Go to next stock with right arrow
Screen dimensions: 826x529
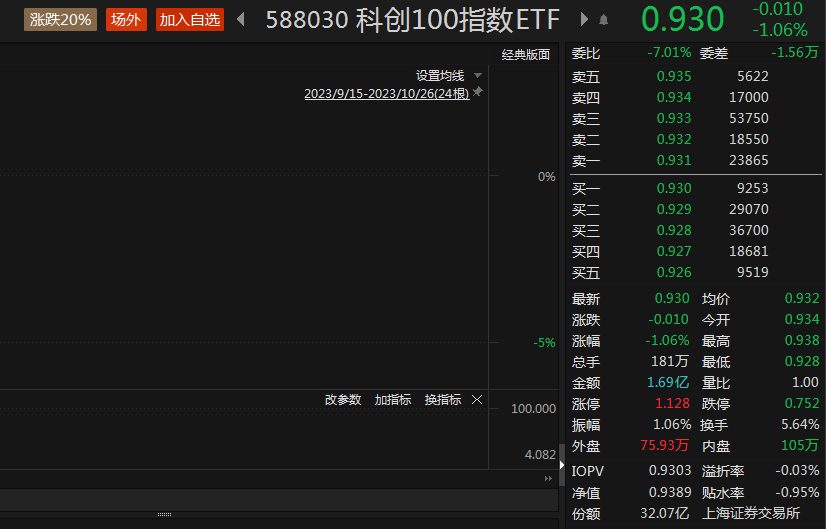point(584,19)
